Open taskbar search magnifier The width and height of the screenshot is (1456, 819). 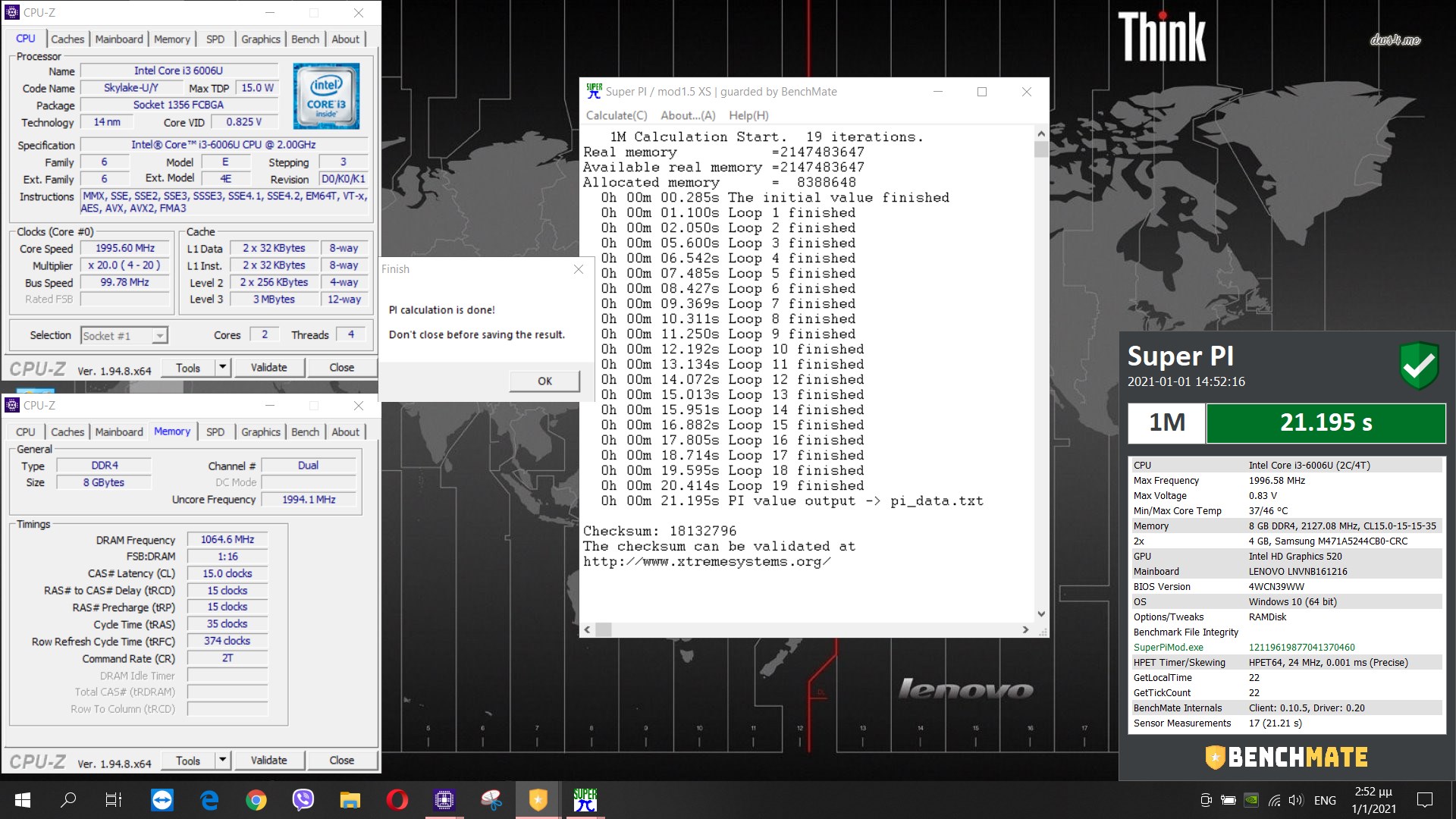point(68,800)
